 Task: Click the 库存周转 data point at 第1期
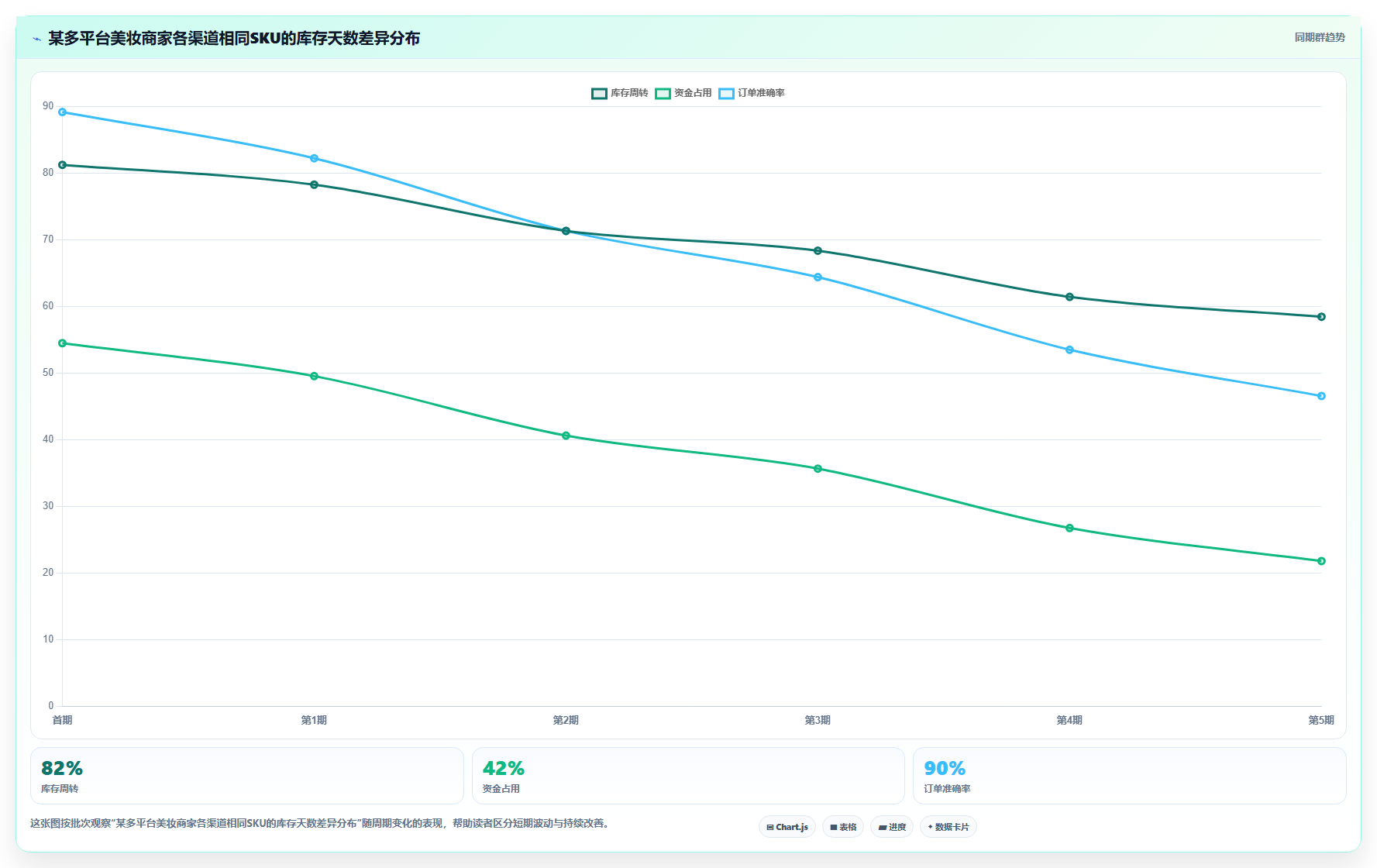314,184
